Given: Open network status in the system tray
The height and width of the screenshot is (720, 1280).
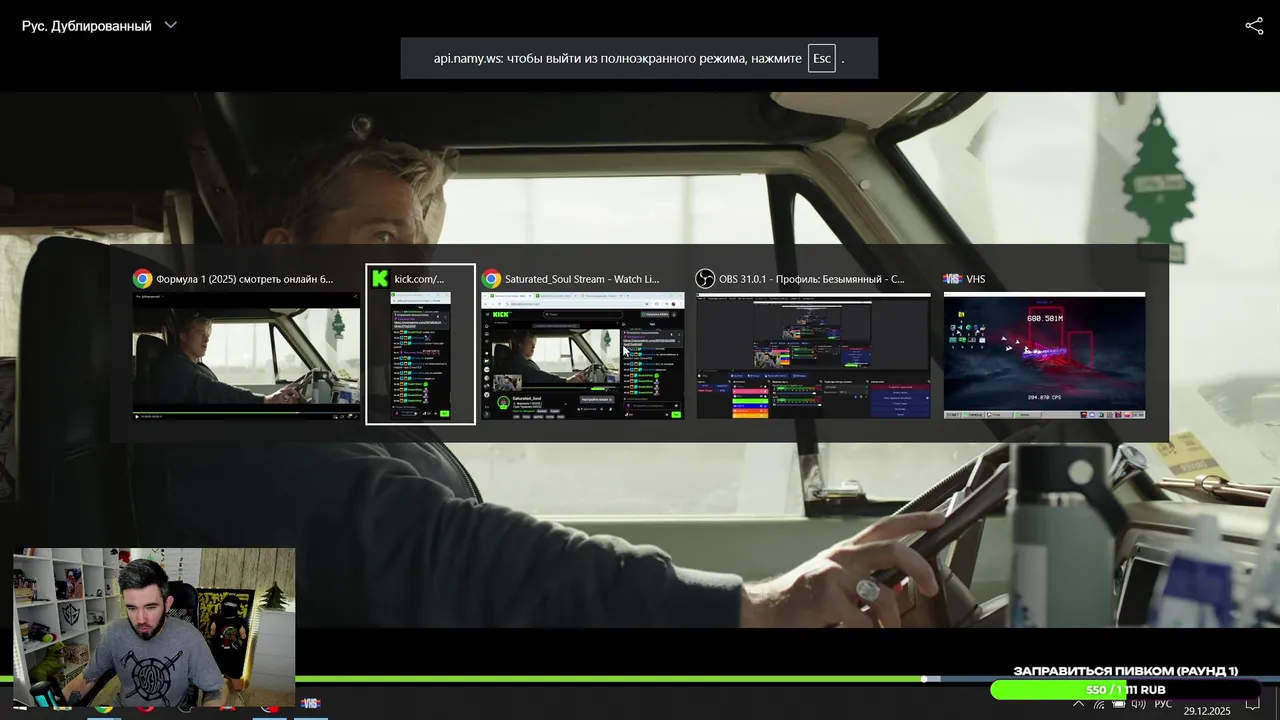Looking at the screenshot, I should (1100, 704).
